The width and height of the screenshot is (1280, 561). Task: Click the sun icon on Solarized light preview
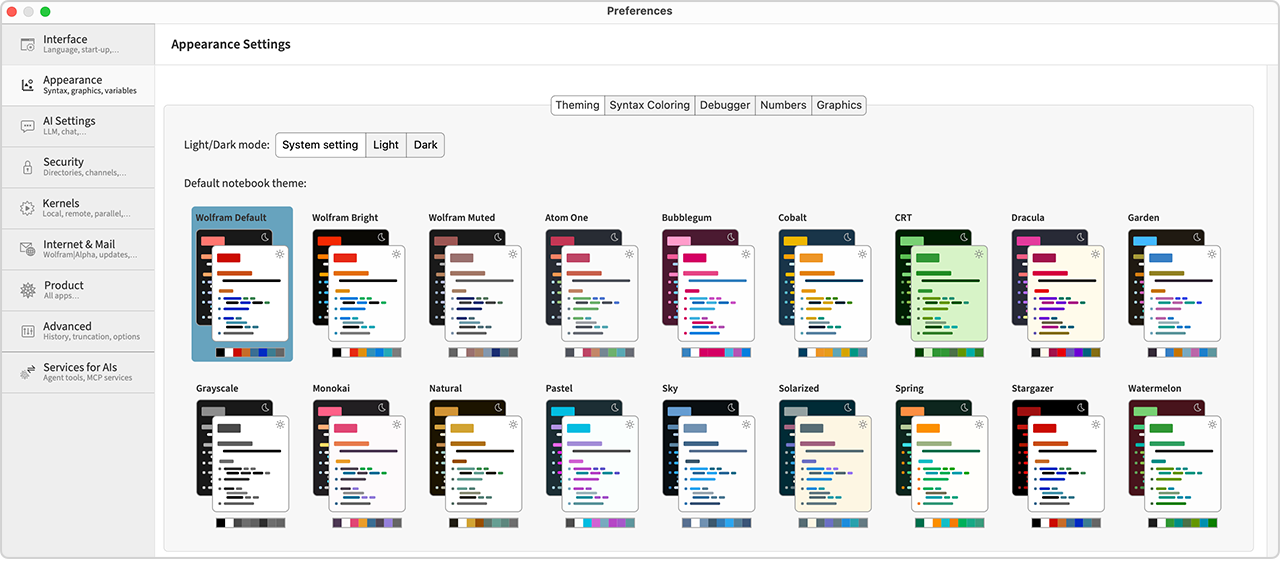coord(862,425)
